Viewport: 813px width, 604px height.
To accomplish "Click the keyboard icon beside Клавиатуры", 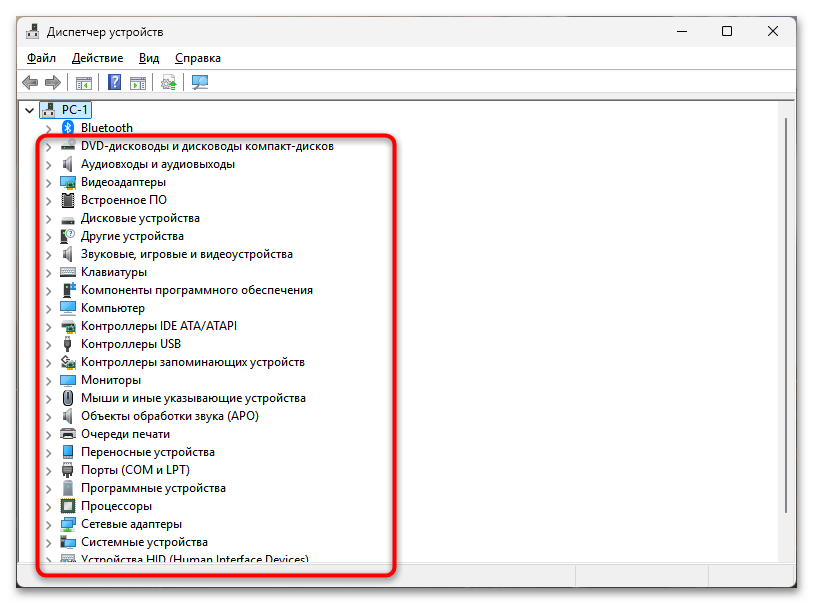I will tap(68, 272).
